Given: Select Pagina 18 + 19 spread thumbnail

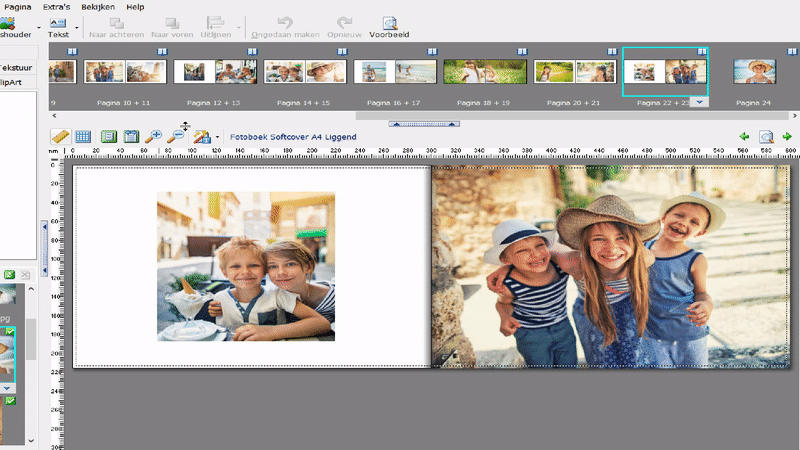Looking at the screenshot, I should [x=485, y=71].
